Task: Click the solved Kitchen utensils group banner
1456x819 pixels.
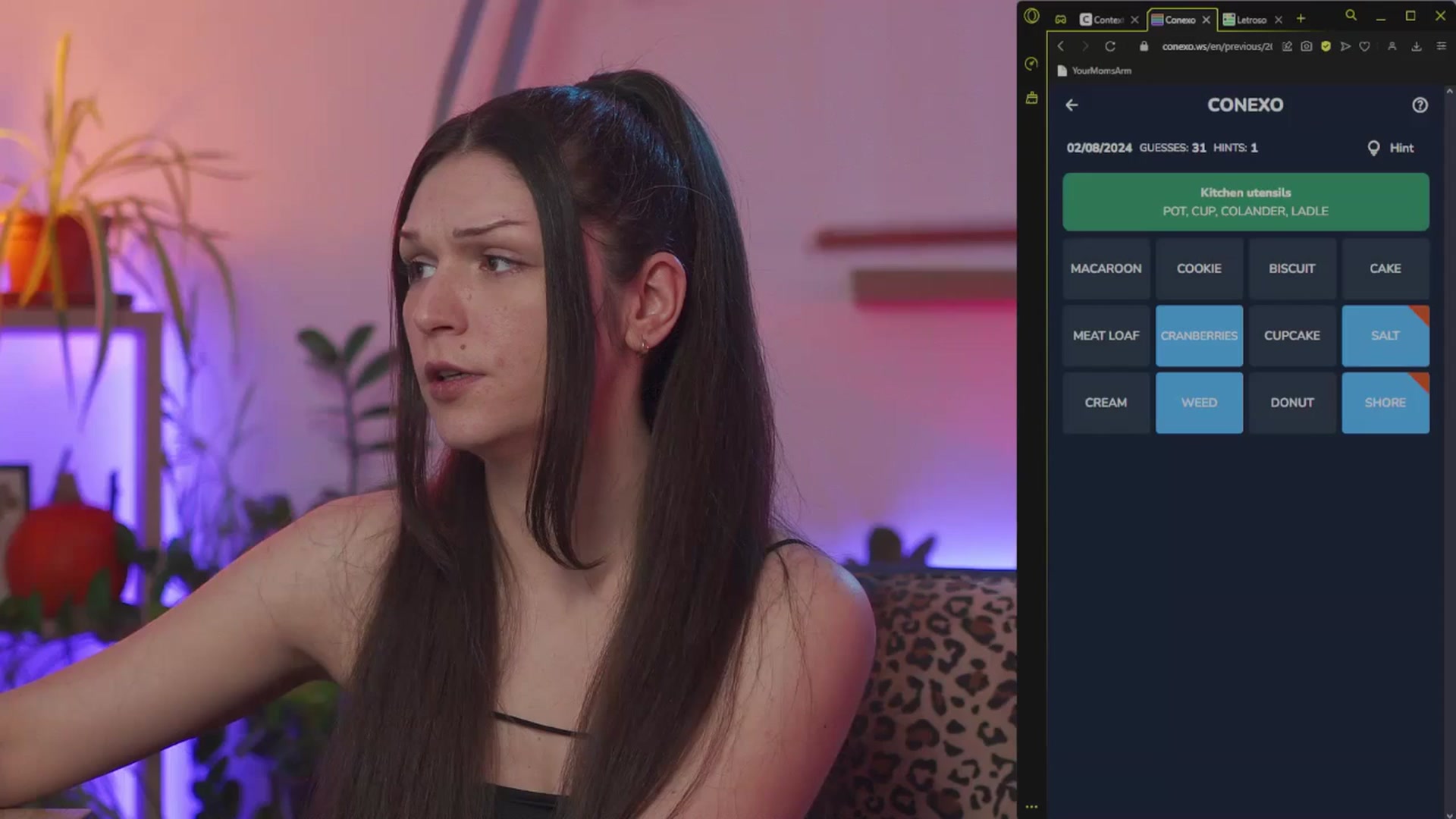Action: click(1246, 202)
